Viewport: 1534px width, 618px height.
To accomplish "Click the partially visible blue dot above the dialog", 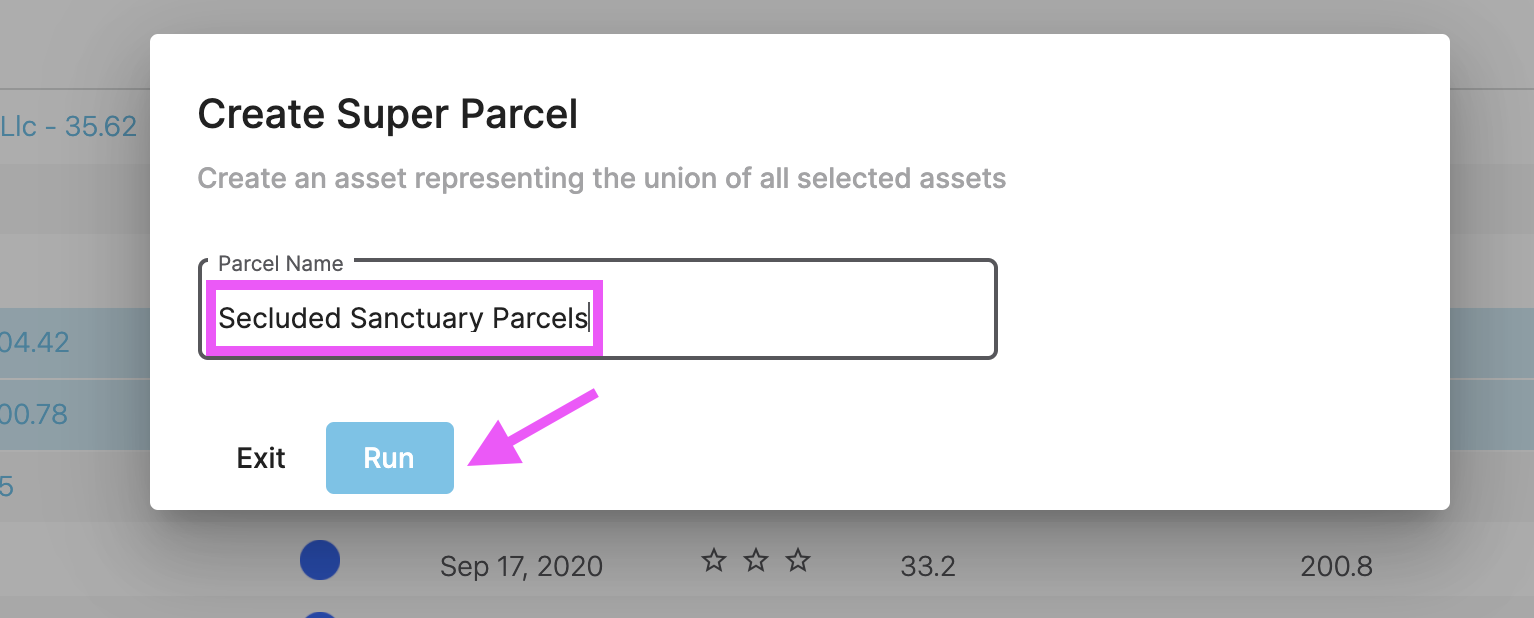I will tap(320, 612).
